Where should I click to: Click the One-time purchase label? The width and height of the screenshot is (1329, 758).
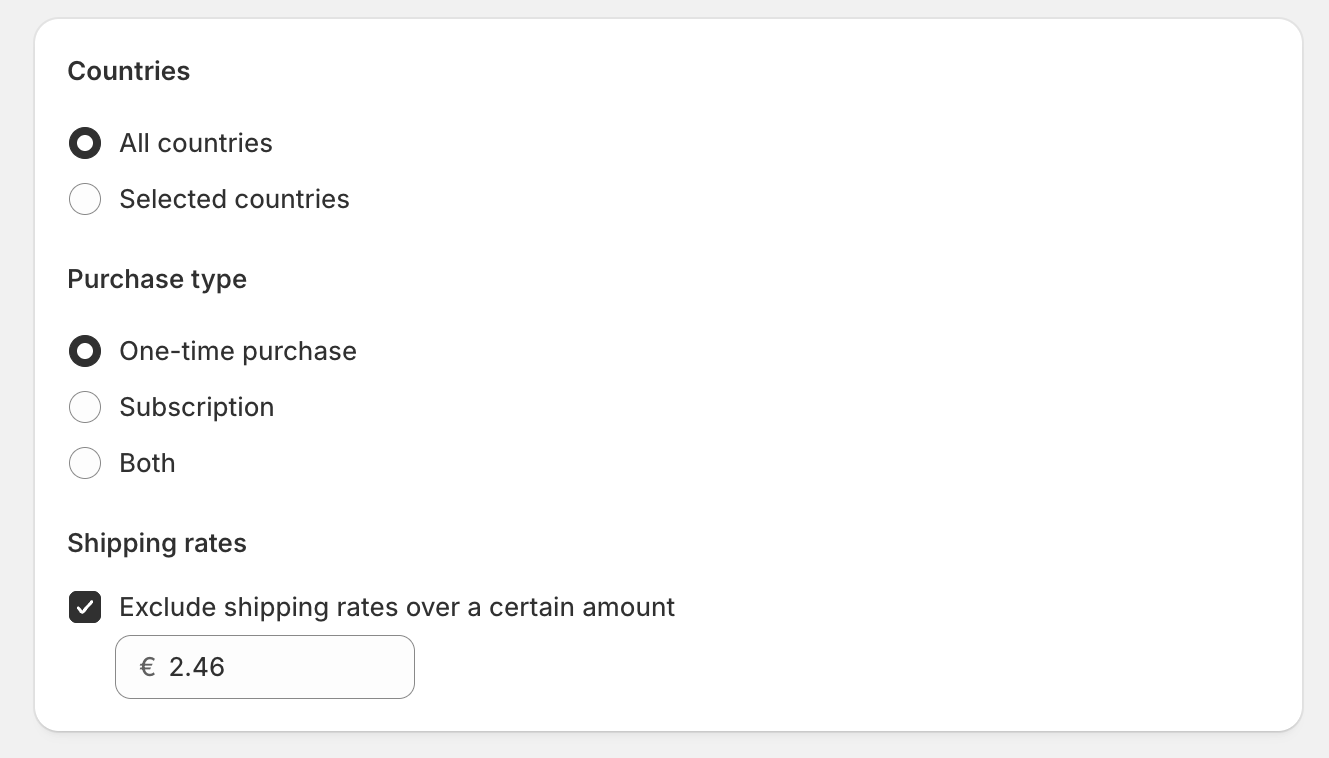pos(238,351)
